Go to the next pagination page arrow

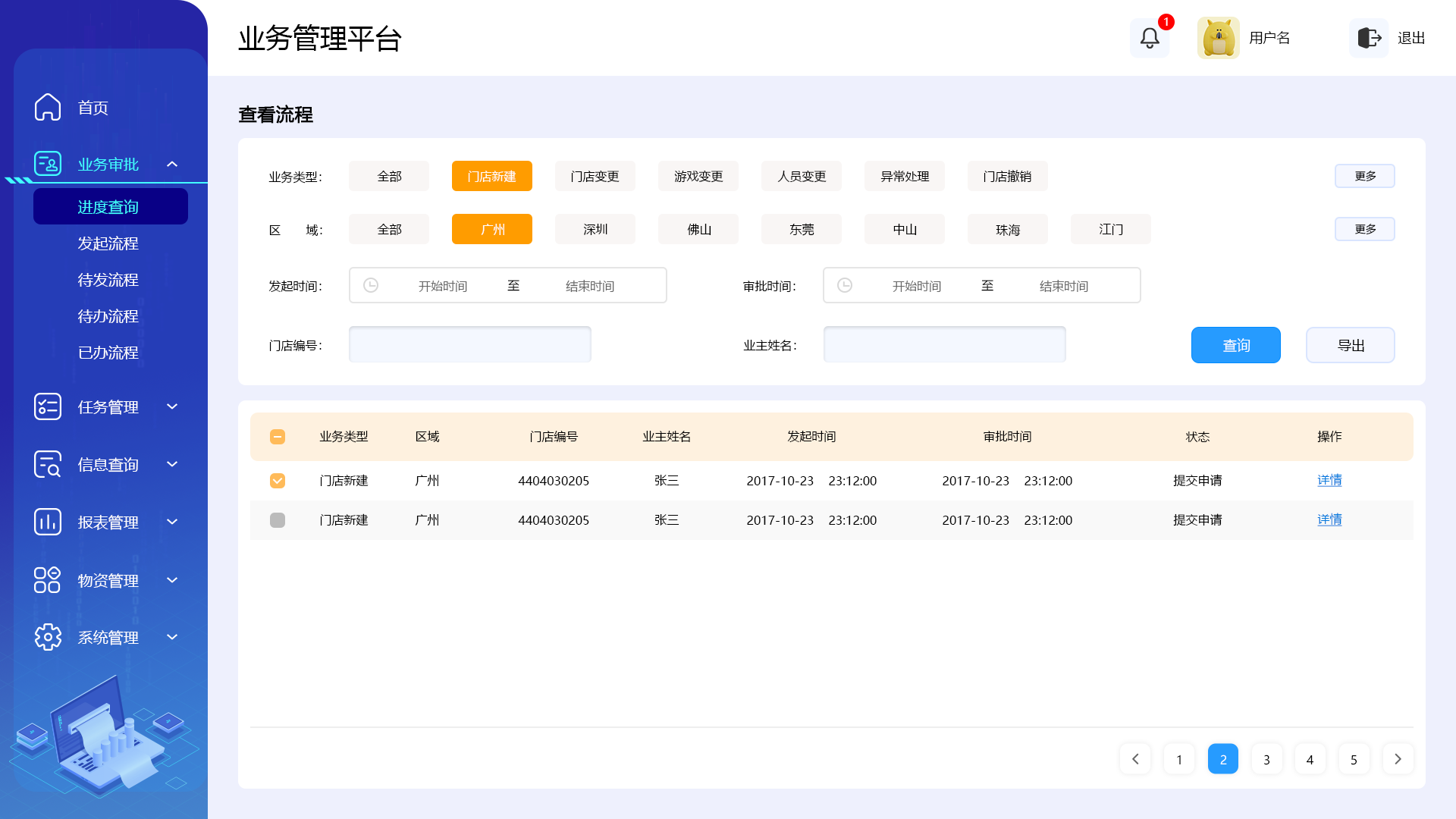[1398, 759]
